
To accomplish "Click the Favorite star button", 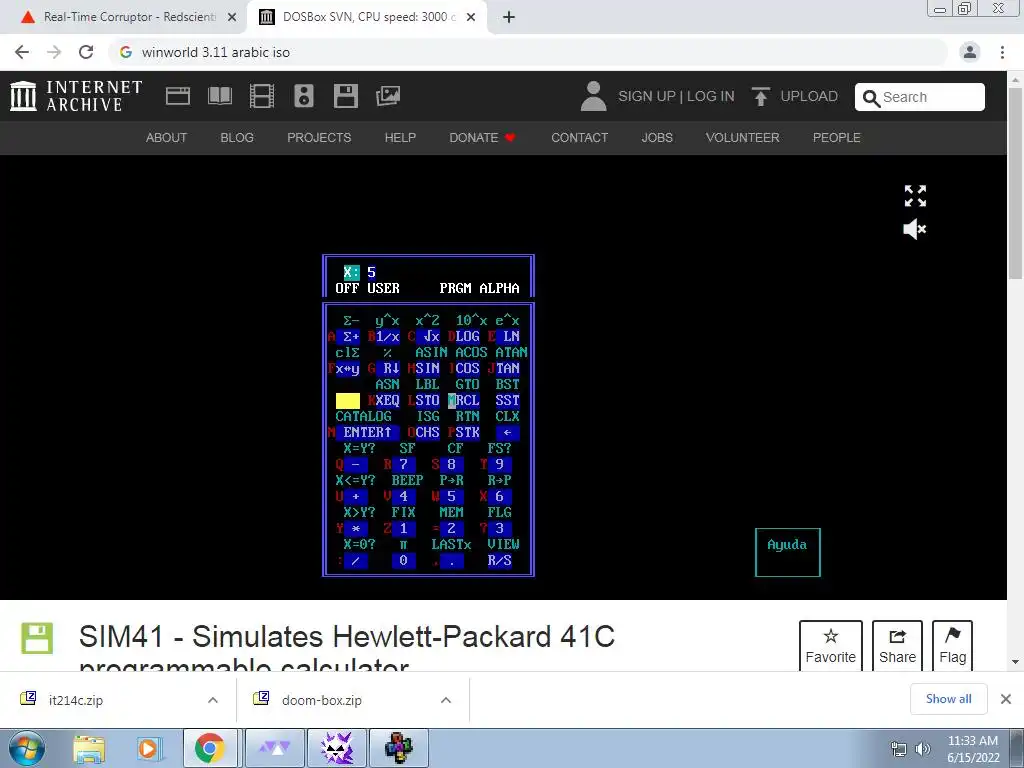I will pyautogui.click(x=831, y=645).
